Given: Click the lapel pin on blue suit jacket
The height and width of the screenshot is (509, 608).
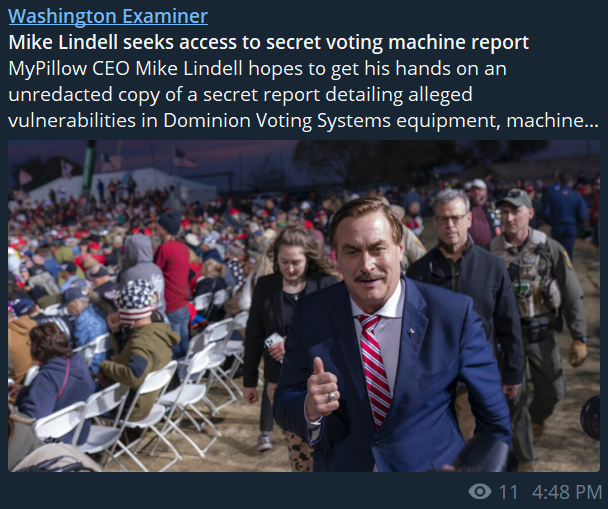Looking at the screenshot, I should point(411,332).
